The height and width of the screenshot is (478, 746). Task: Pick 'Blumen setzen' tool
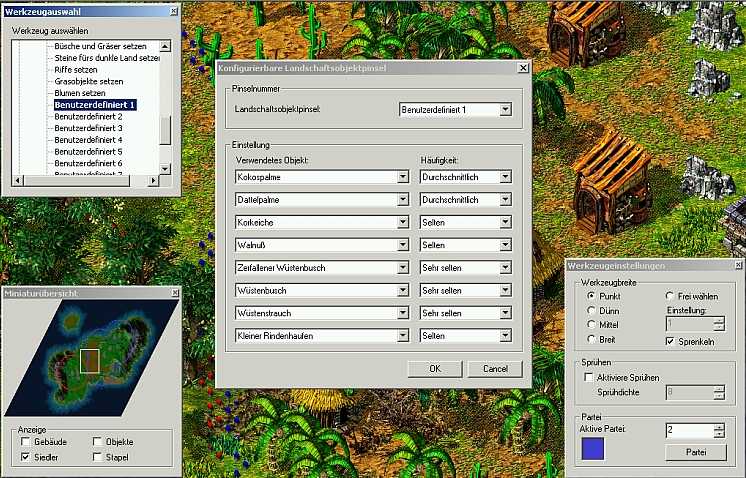tap(79, 93)
